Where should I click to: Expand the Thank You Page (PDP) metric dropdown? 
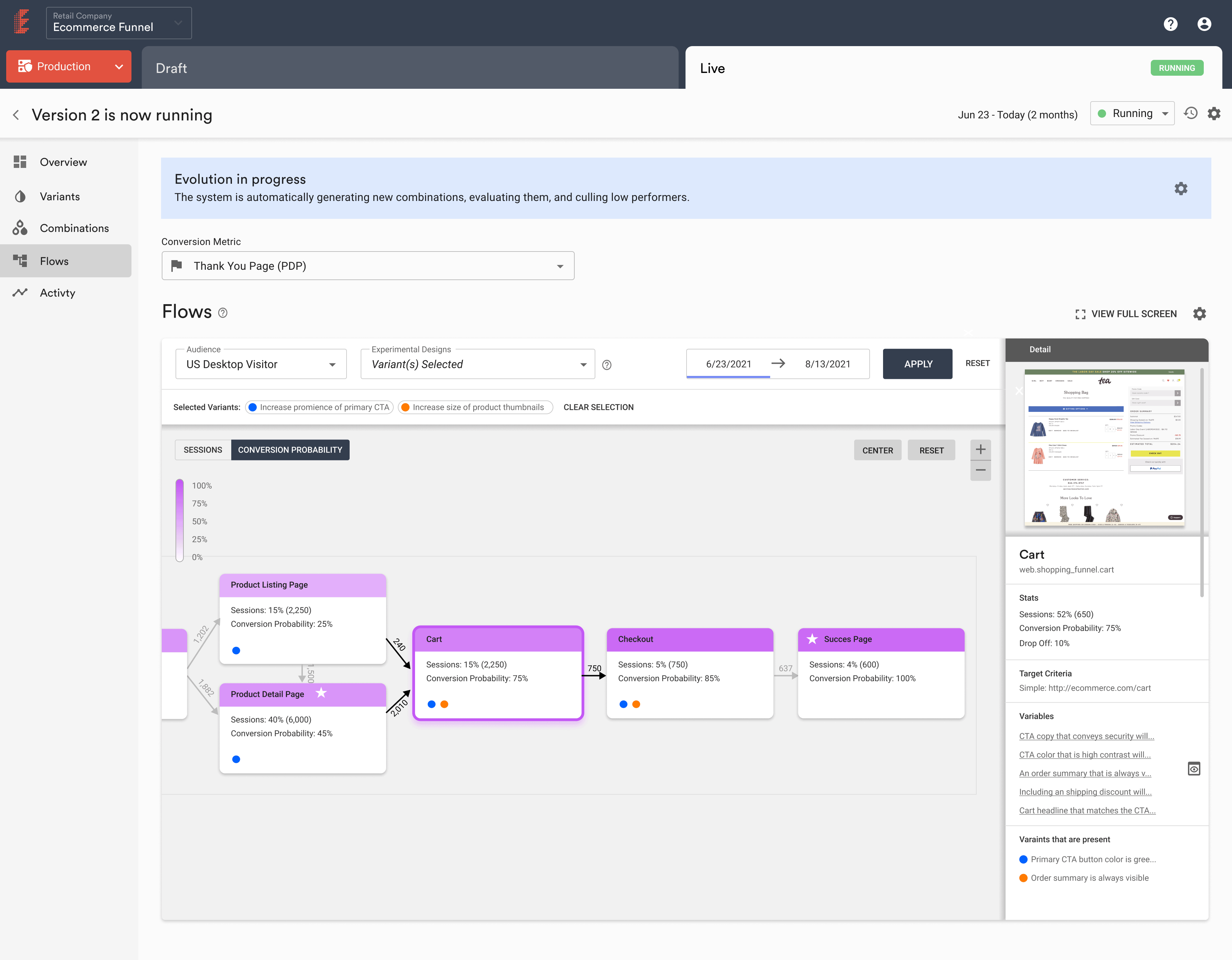click(x=368, y=266)
